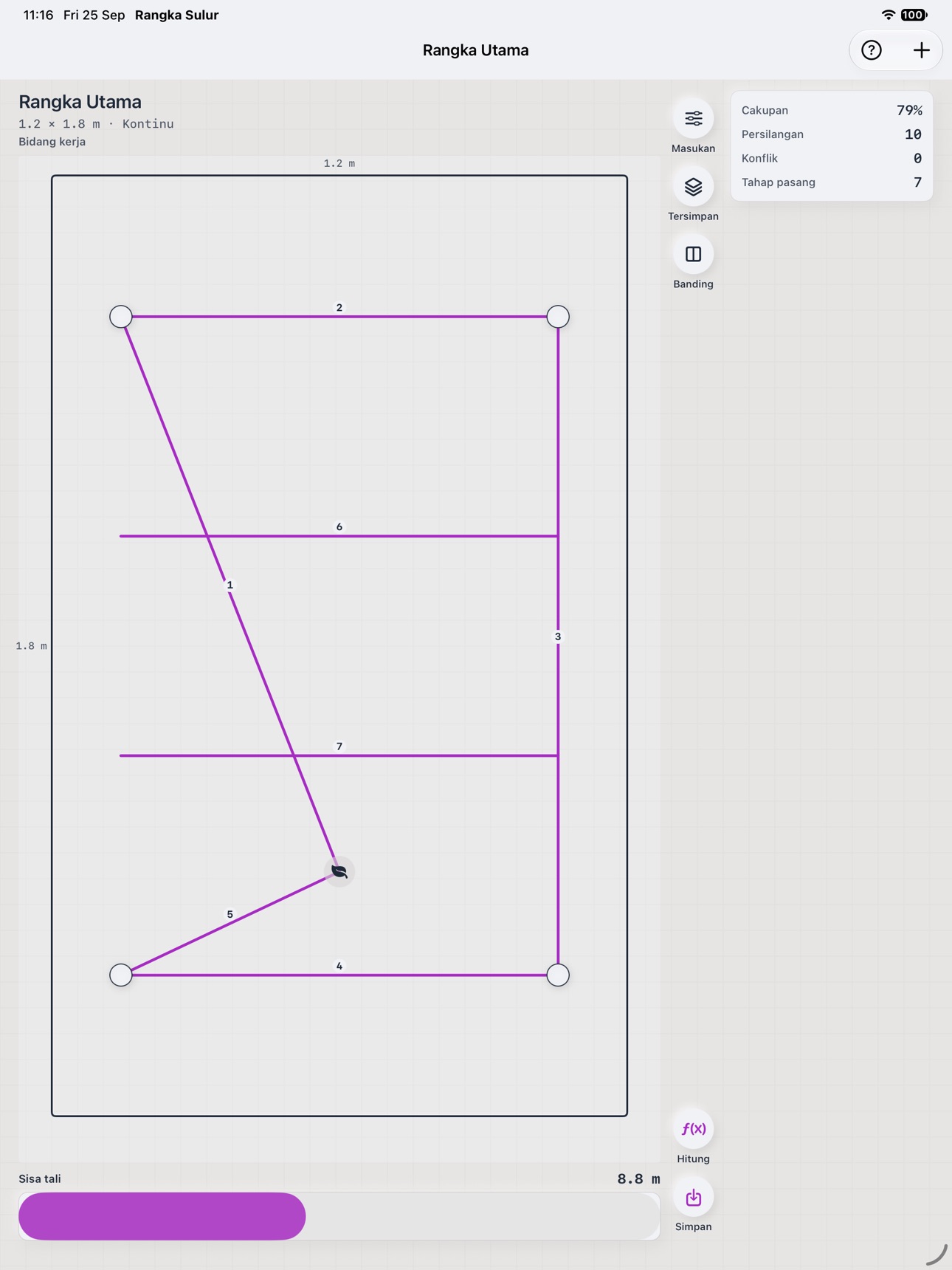Tap the Rangka Sulur app name in status bar

pos(176,15)
